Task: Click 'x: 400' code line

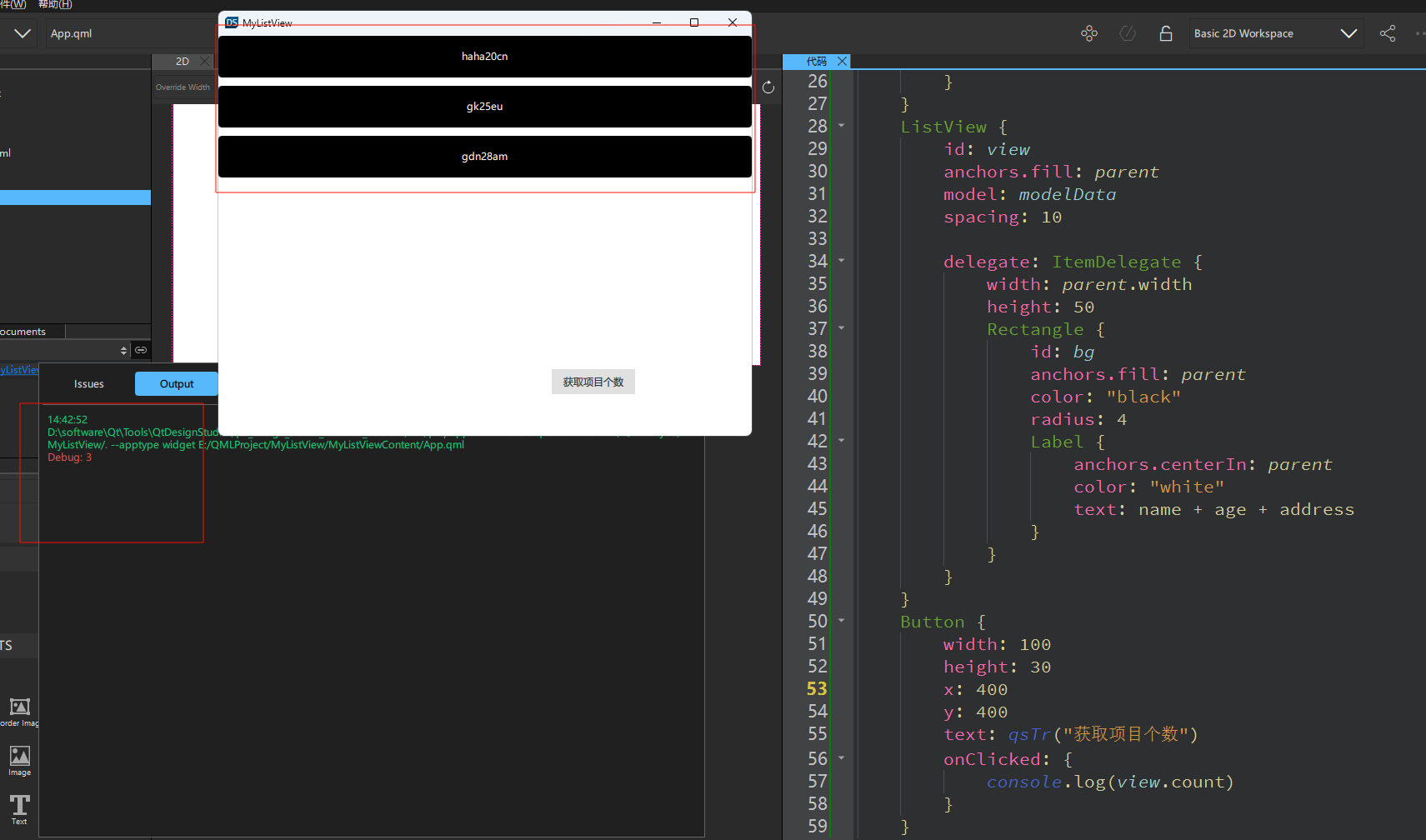Action: [976, 689]
